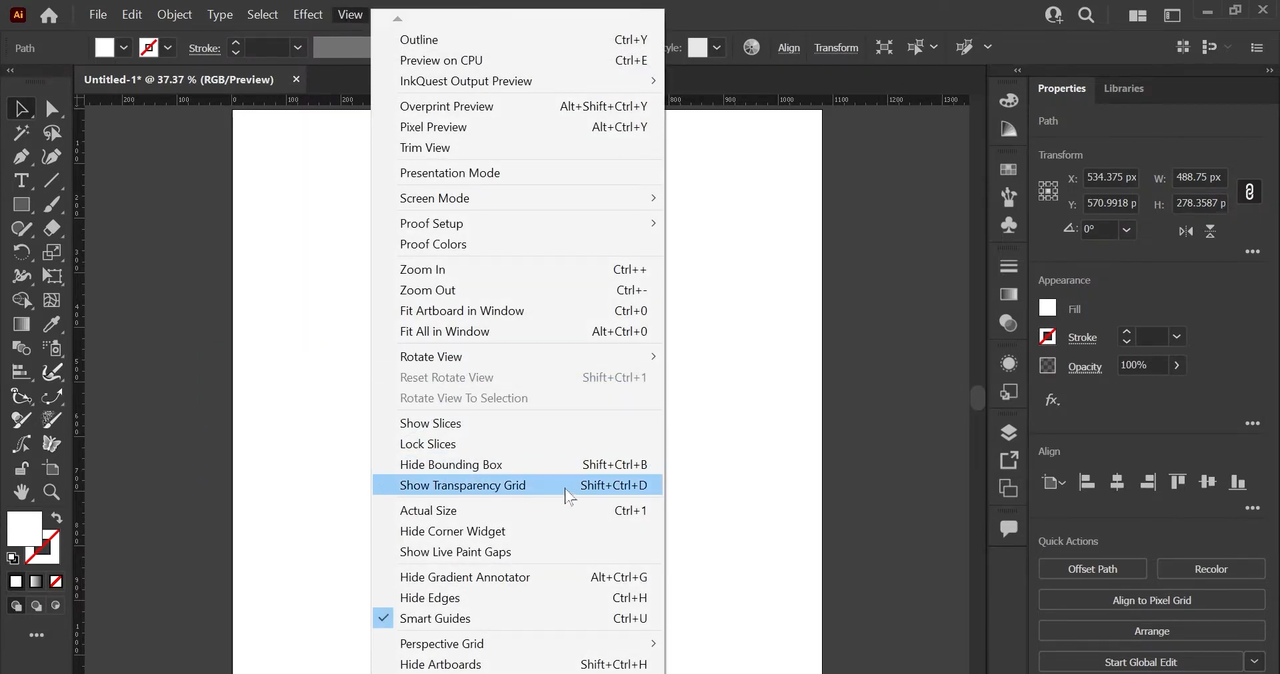Open the Layers panel icon
1280x674 pixels.
[x=1009, y=433]
